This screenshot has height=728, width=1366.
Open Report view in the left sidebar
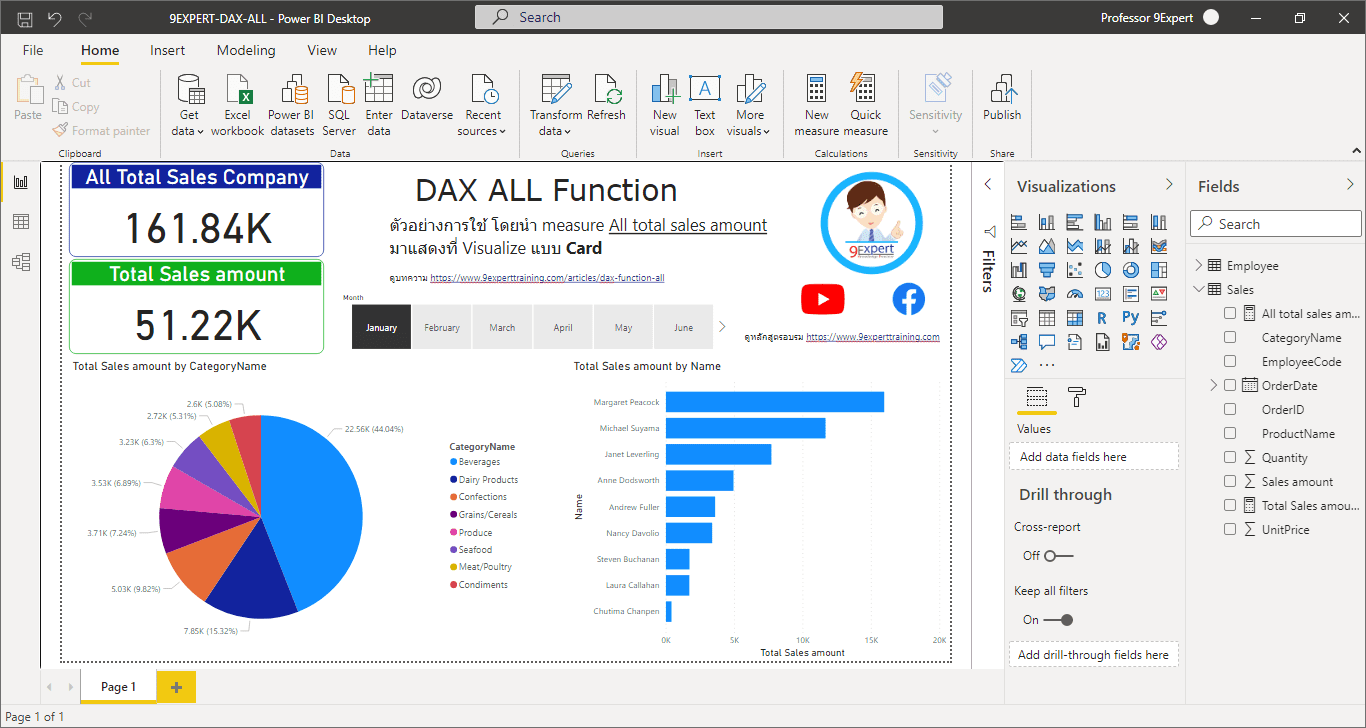[x=21, y=181]
